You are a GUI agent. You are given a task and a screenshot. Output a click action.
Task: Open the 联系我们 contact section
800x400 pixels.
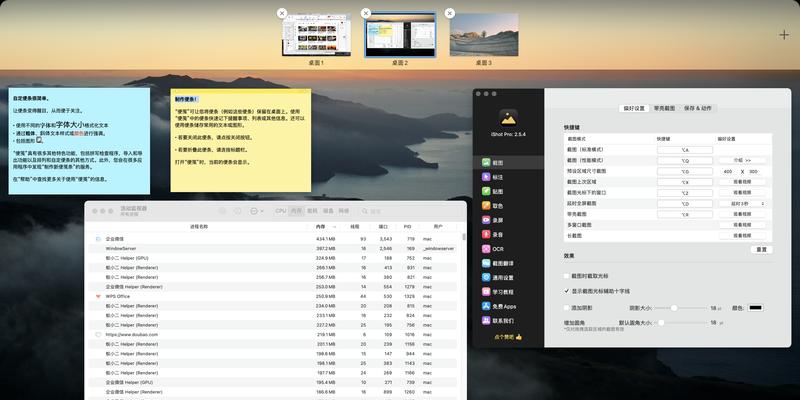(508, 321)
